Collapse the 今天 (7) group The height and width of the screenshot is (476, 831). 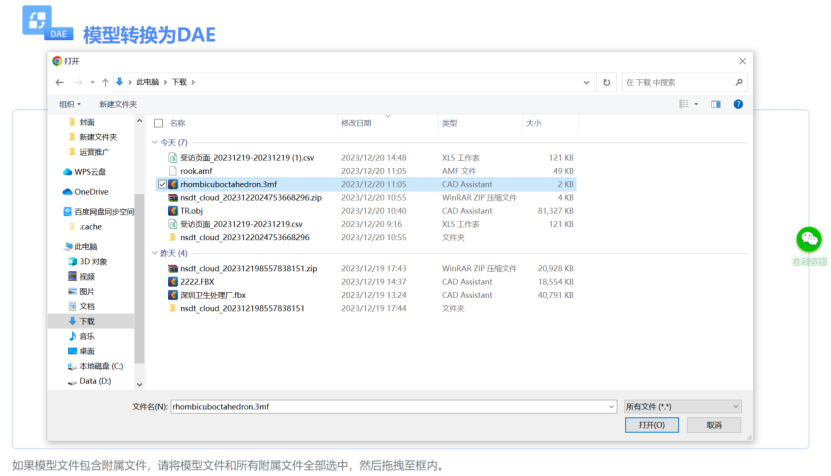click(154, 142)
